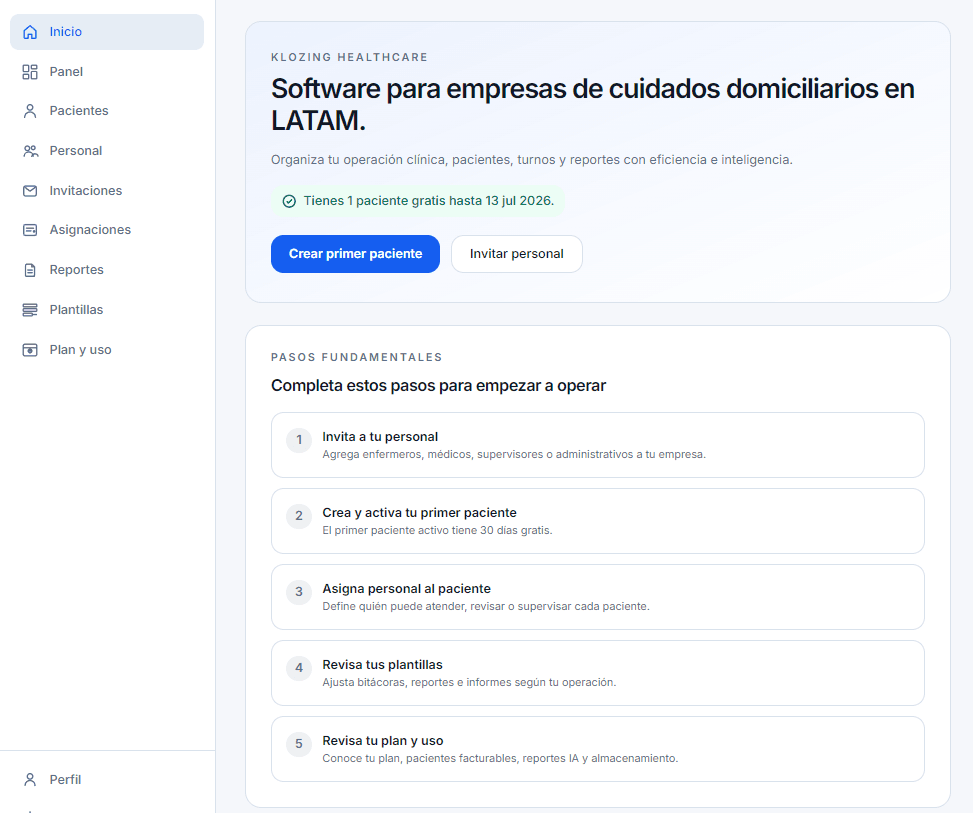Click the Plantillas stacked rows icon

[30, 310]
